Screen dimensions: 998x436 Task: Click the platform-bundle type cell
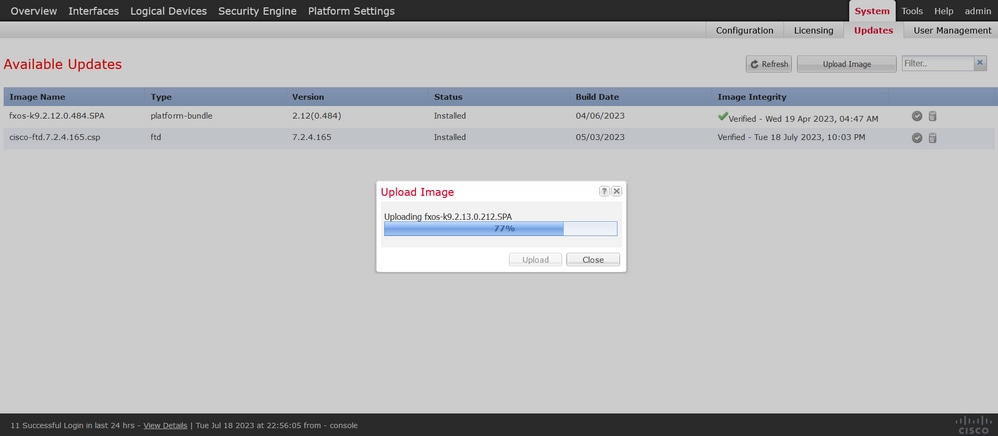click(x=181, y=116)
